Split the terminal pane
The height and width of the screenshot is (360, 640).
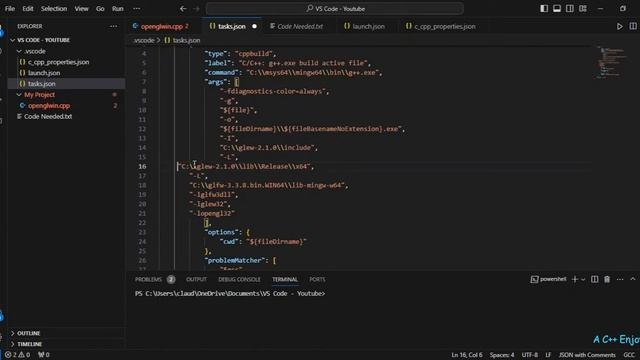tap(595, 279)
